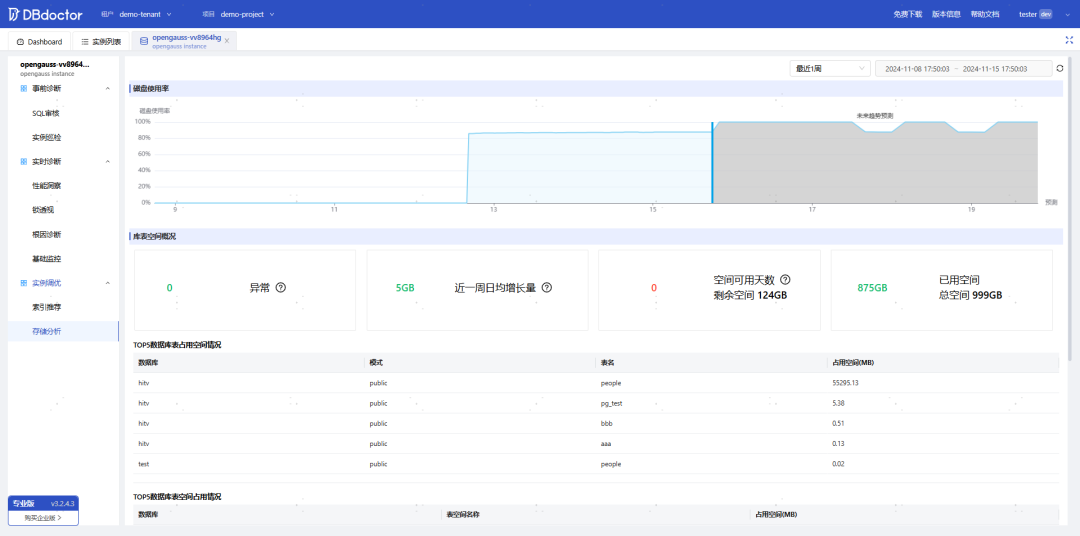The width and height of the screenshot is (1080, 536).
Task: Click the blue current-time marker on chart
Action: click(x=712, y=163)
